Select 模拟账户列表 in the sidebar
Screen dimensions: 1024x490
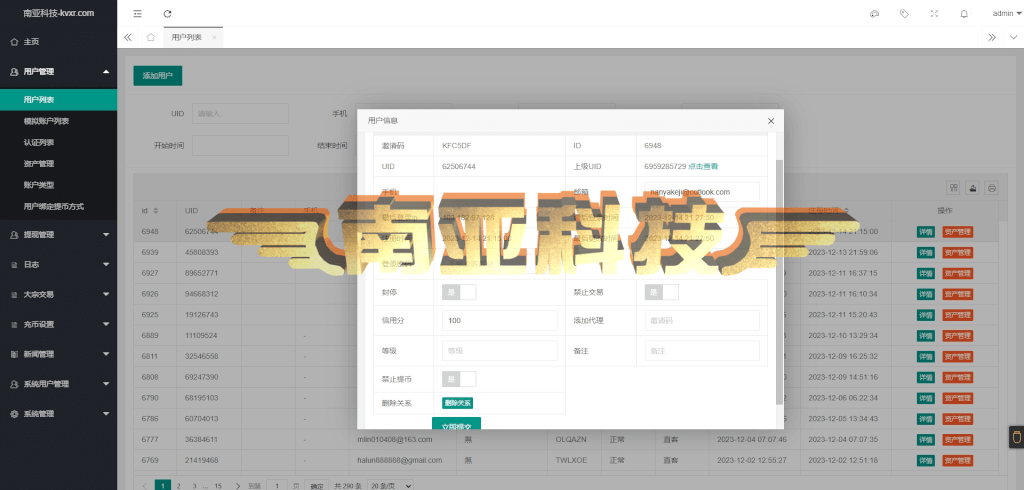58,121
